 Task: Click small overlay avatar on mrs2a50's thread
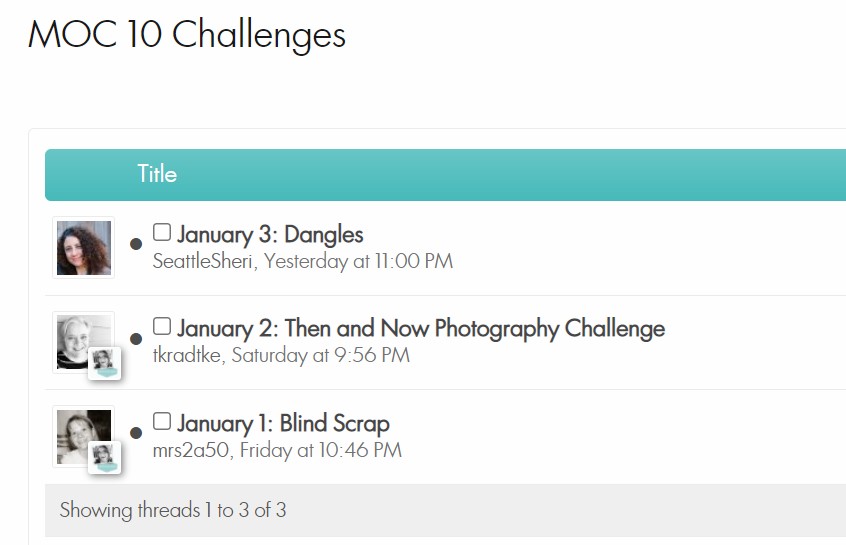tap(105, 457)
